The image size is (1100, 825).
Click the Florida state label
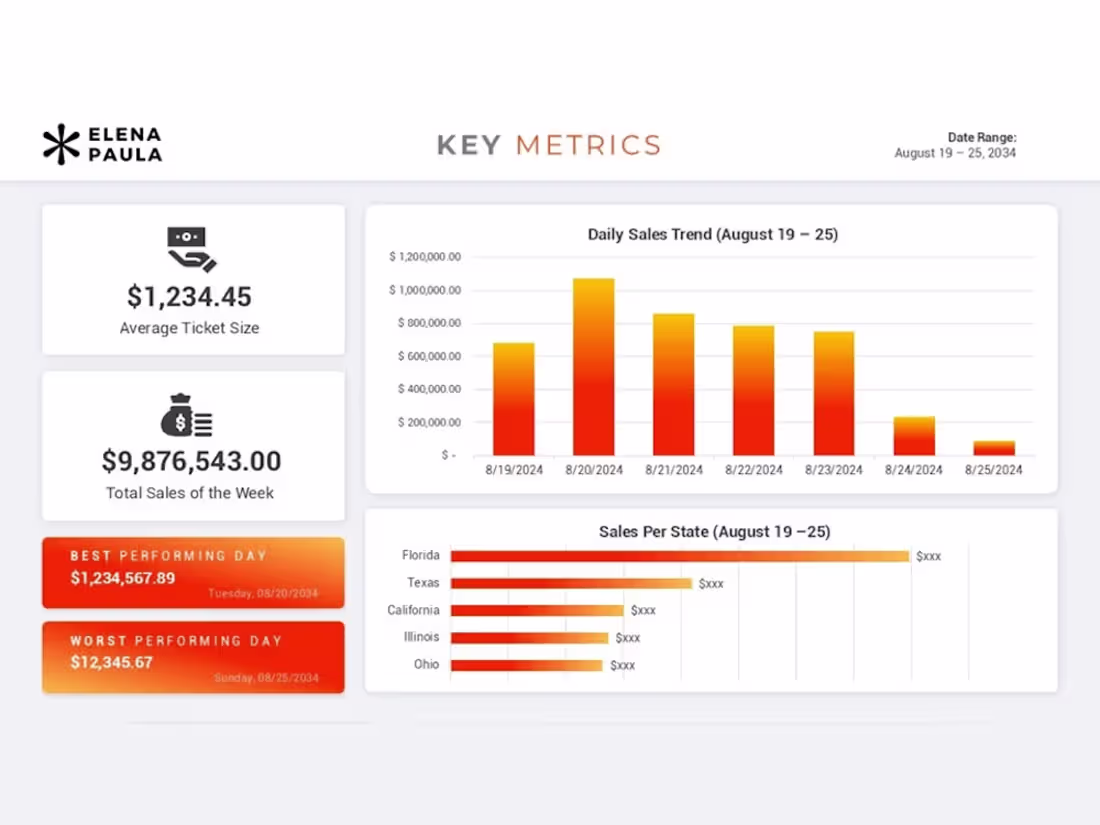click(x=421, y=555)
